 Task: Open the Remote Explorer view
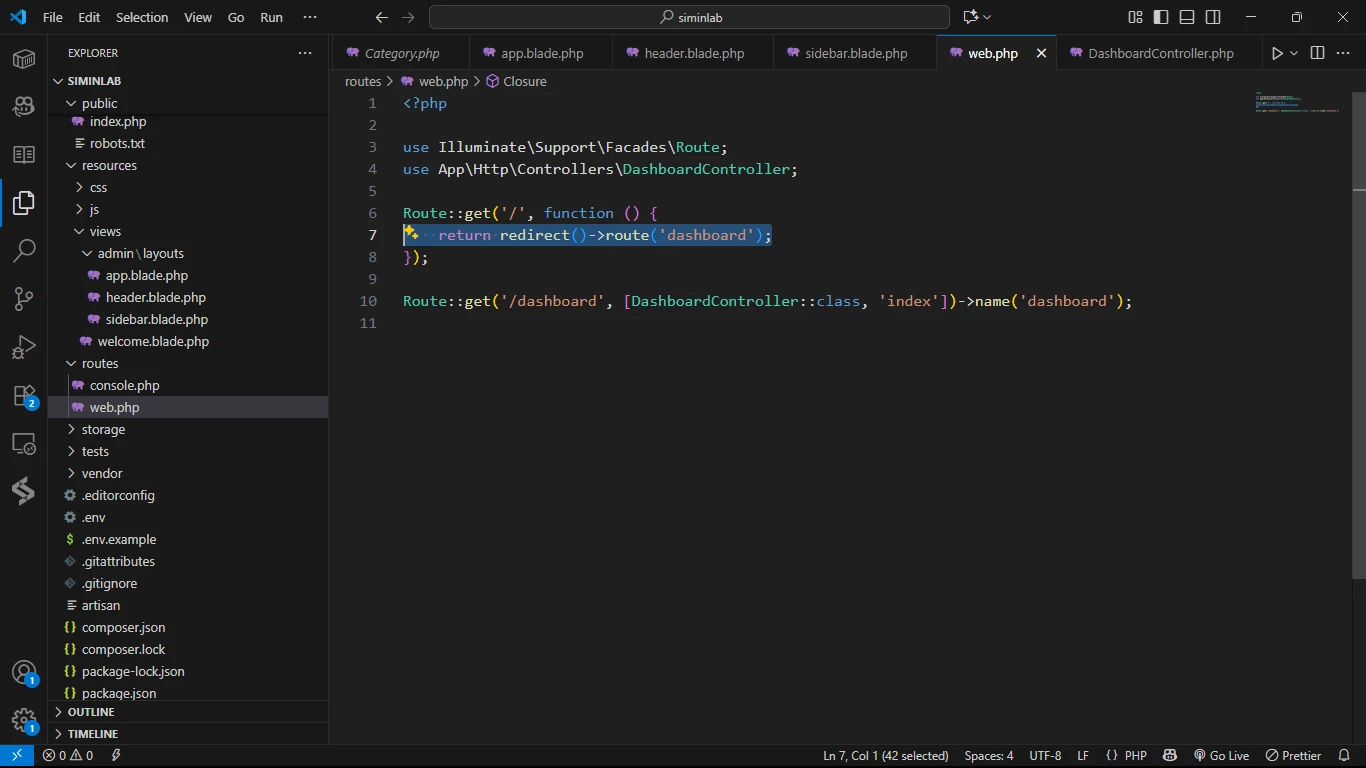[x=24, y=444]
